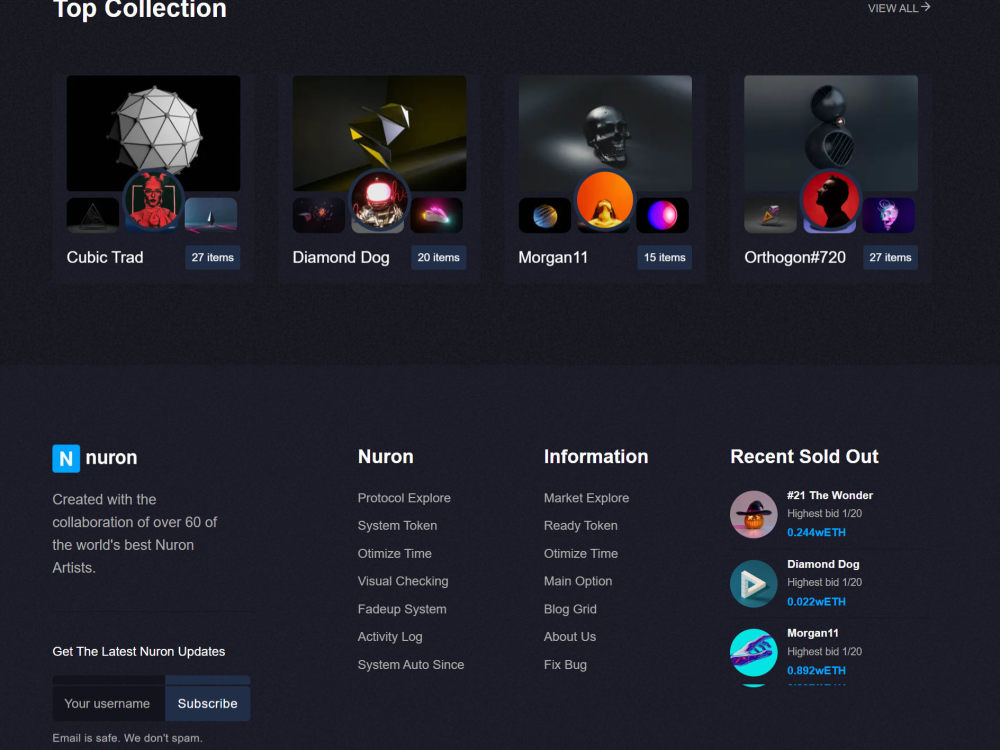This screenshot has width=1000, height=750.
Task: Click the Diamond Dog collection title
Action: (341, 257)
